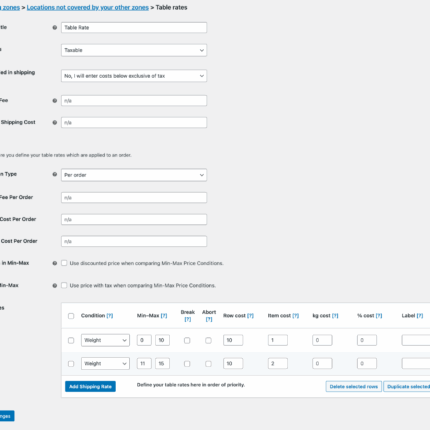This screenshot has height=430, width=430.
Task: Open the Taxable tax status dropdown
Action: click(x=134, y=50)
